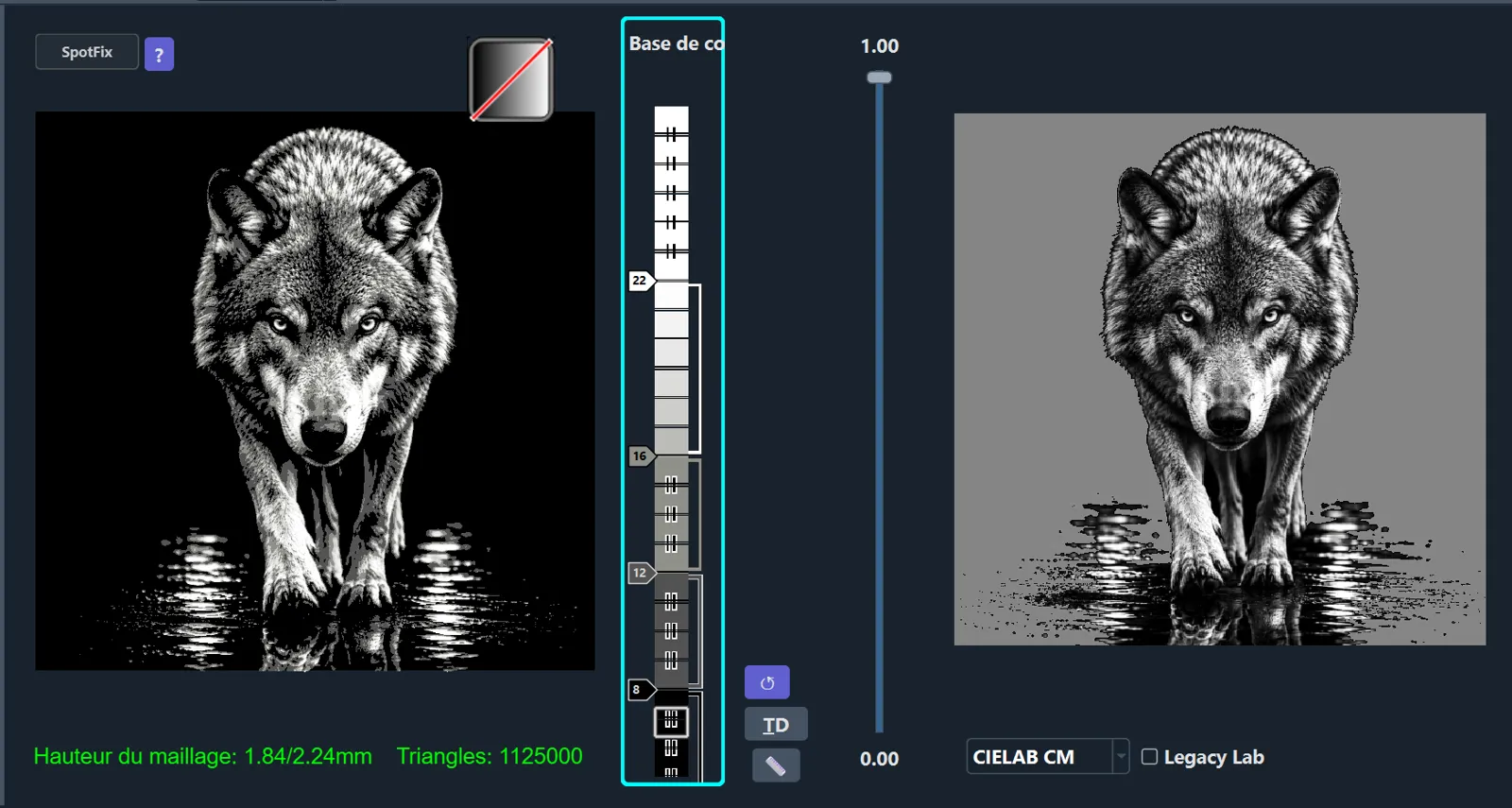This screenshot has height=808, width=1512.
Task: Click the wolf preview on gray background
Action: (x=1220, y=380)
